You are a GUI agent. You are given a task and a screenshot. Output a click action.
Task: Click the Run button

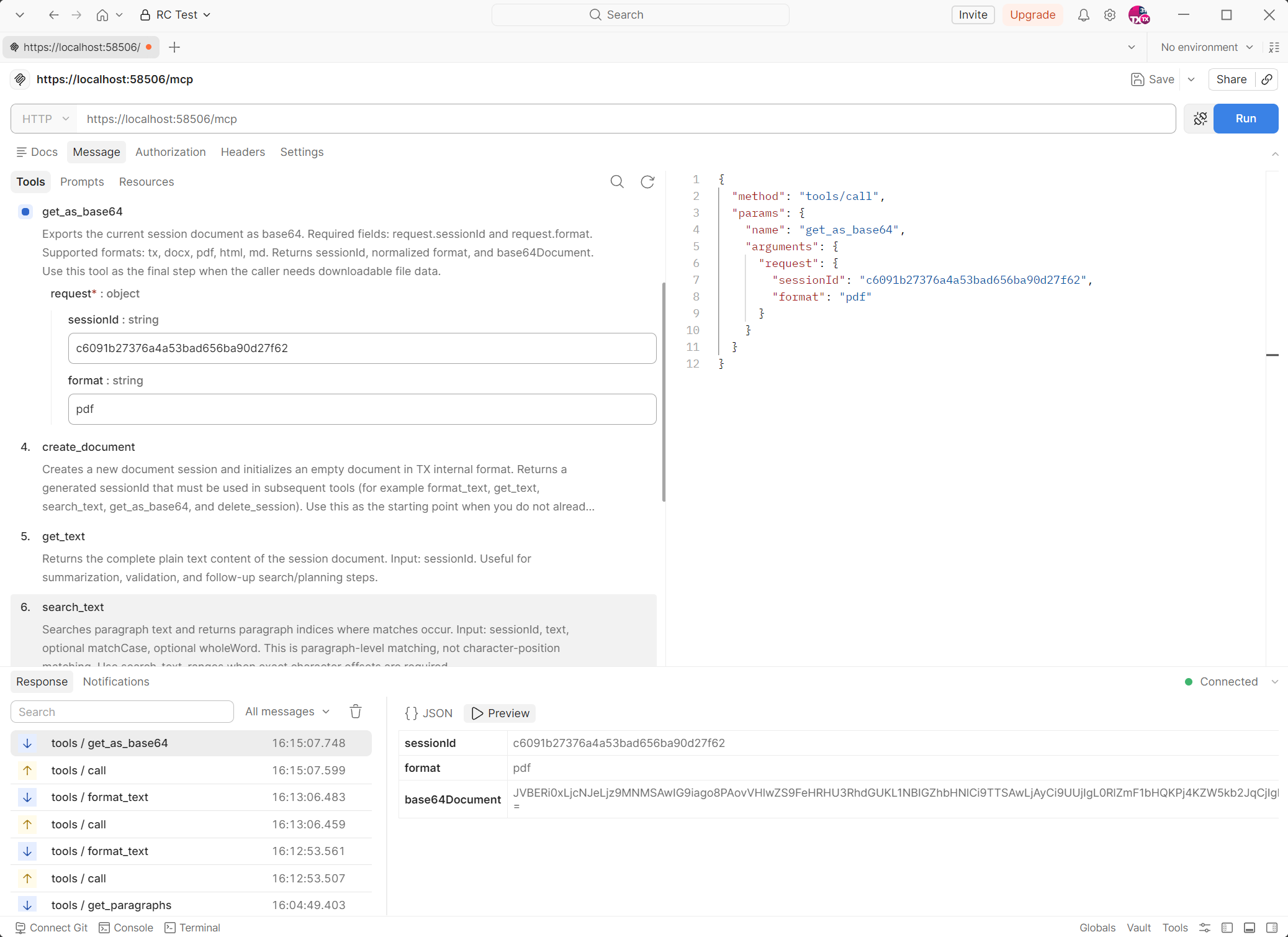click(1246, 118)
